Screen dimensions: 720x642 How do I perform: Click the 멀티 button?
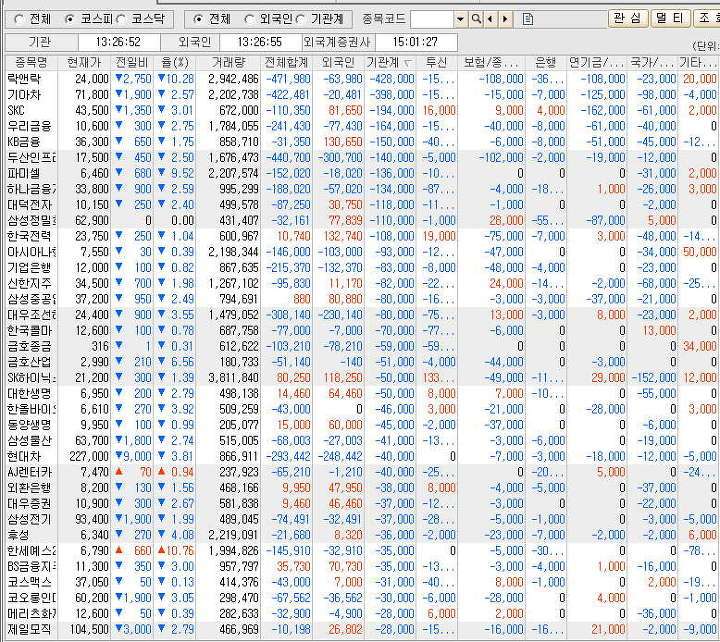(x=669, y=18)
